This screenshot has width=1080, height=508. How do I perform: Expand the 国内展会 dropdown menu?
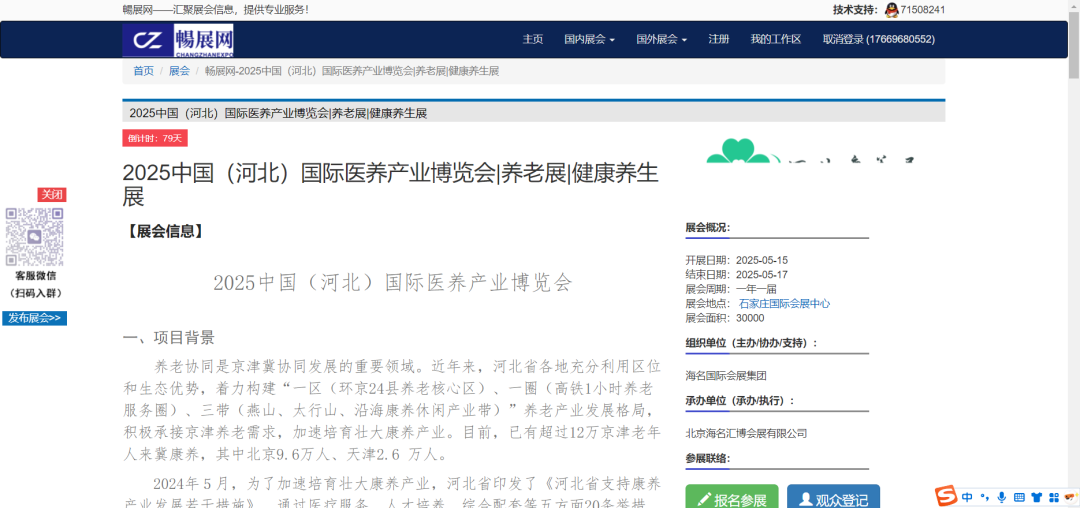pos(588,40)
